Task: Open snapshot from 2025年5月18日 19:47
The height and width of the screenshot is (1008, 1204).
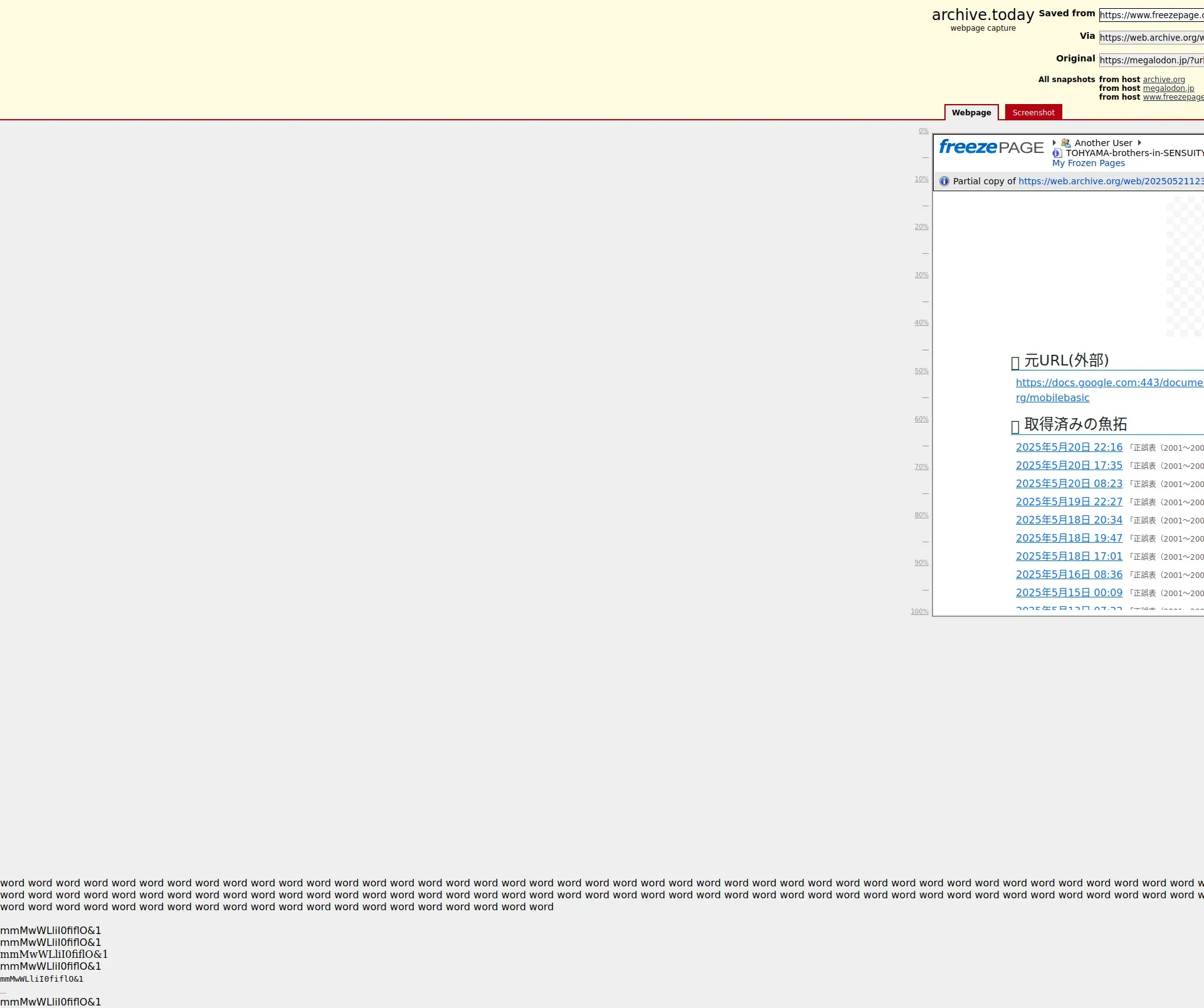Action: point(1069,538)
